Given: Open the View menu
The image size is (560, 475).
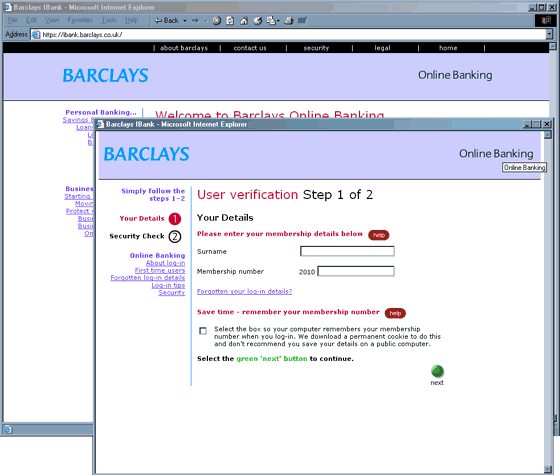Looking at the screenshot, I should click(x=52, y=20).
